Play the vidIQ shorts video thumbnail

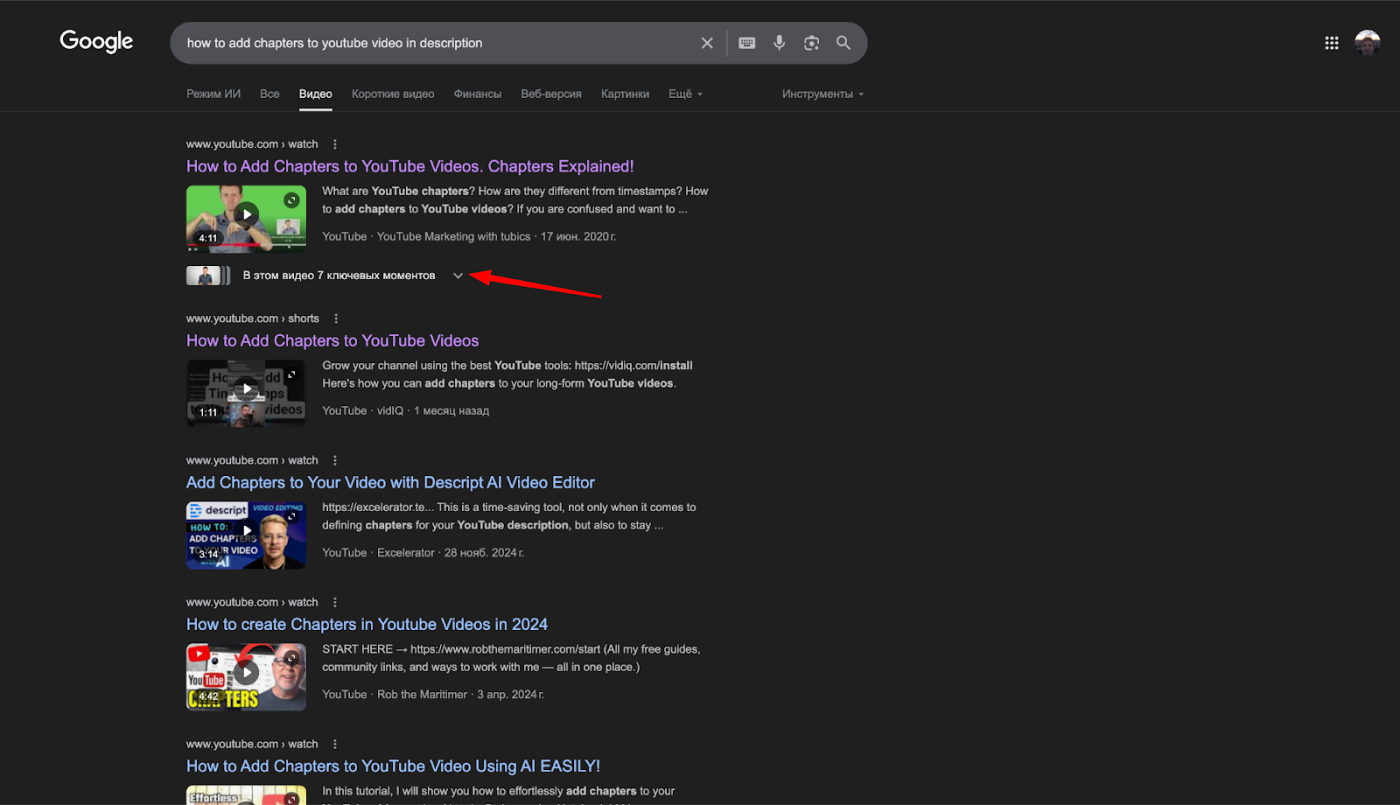point(246,393)
